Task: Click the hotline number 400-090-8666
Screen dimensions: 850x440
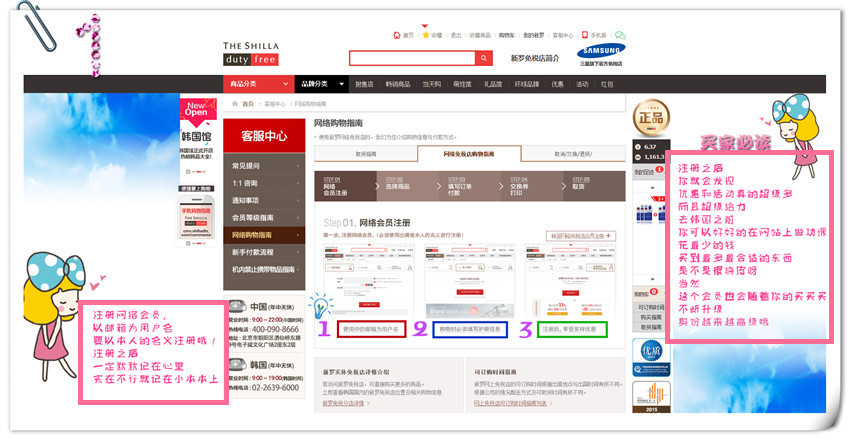Action: [x=275, y=329]
